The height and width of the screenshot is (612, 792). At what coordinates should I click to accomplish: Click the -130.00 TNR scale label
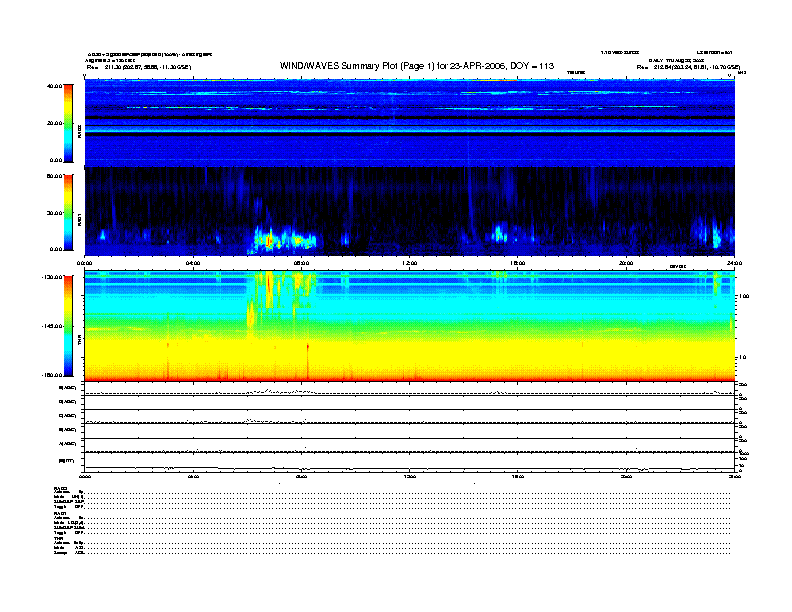click(52, 277)
